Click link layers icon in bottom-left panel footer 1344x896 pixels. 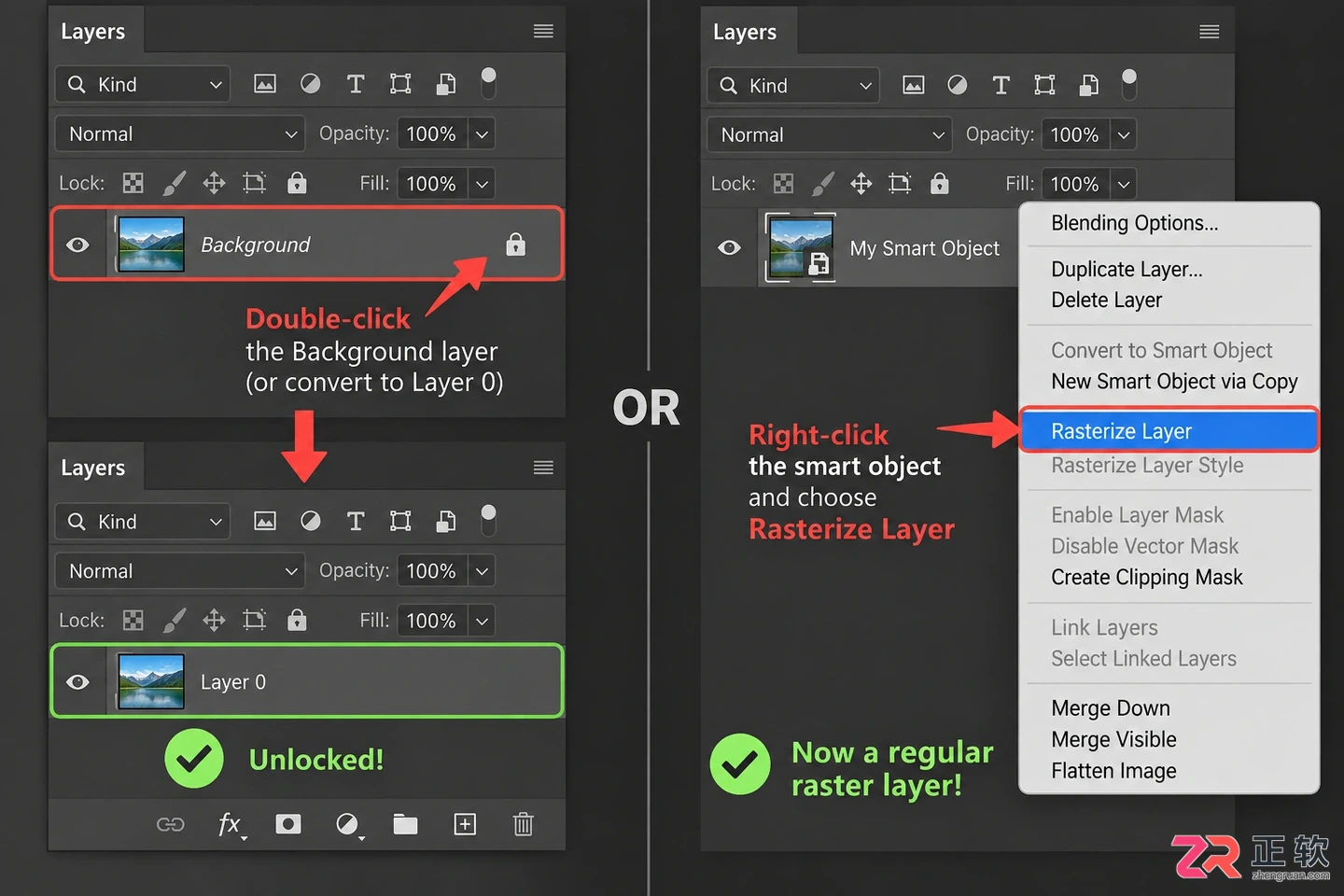171,824
